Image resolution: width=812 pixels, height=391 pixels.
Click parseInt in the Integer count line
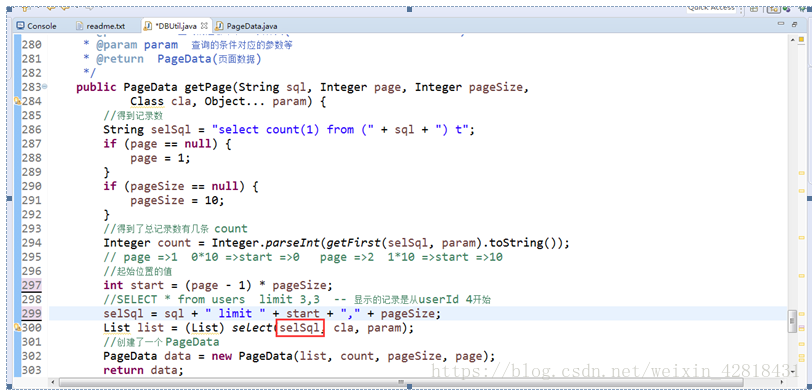(x=293, y=243)
